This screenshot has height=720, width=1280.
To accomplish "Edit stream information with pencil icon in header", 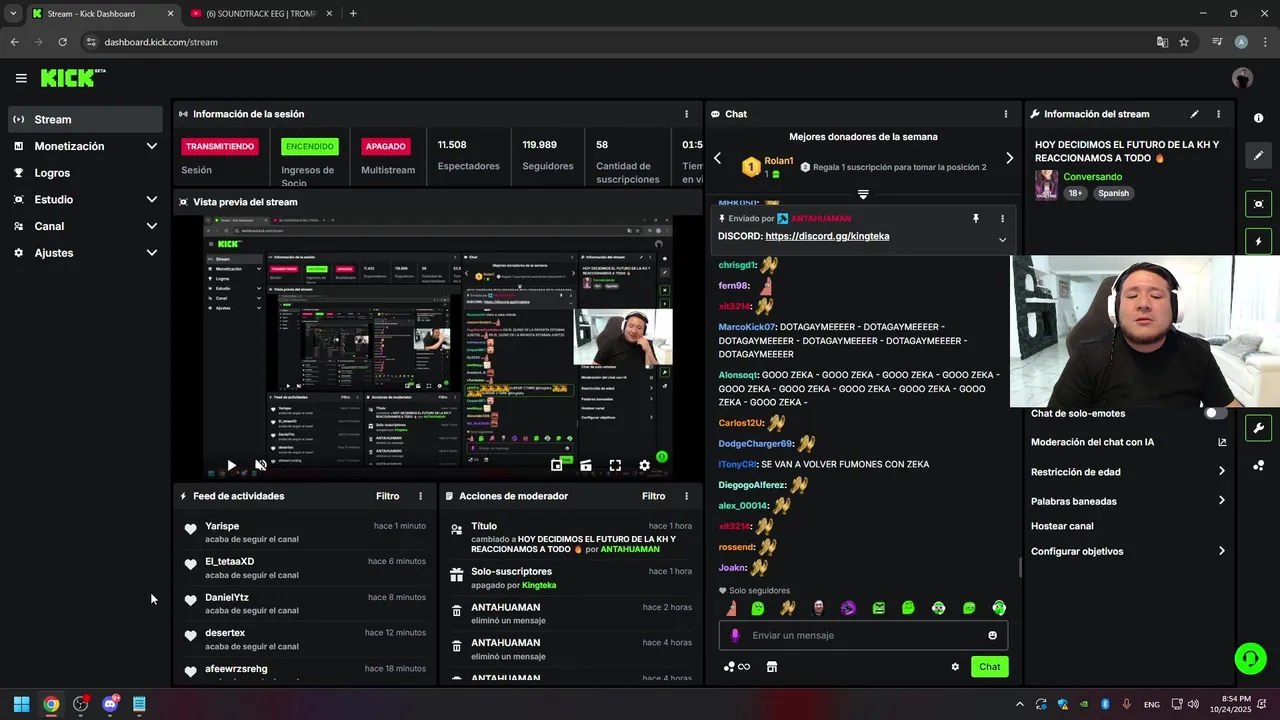I will coord(1194,114).
